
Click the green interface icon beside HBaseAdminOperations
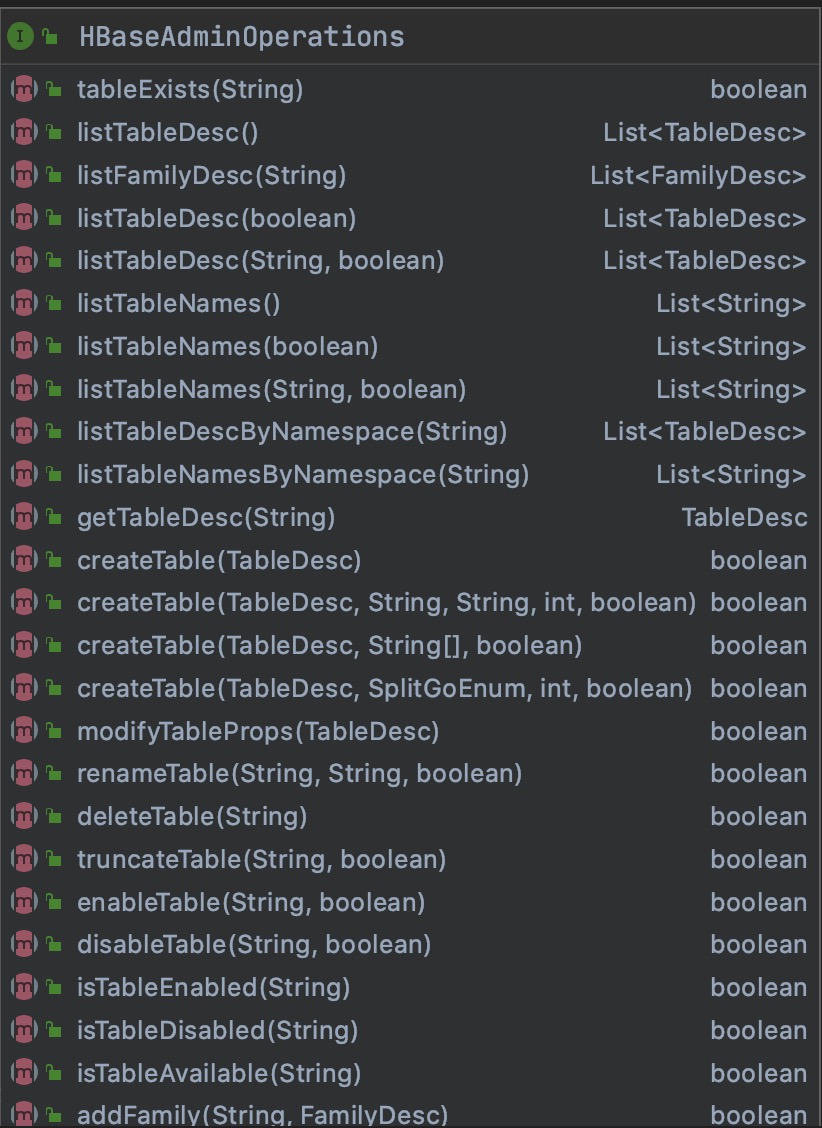(20, 36)
